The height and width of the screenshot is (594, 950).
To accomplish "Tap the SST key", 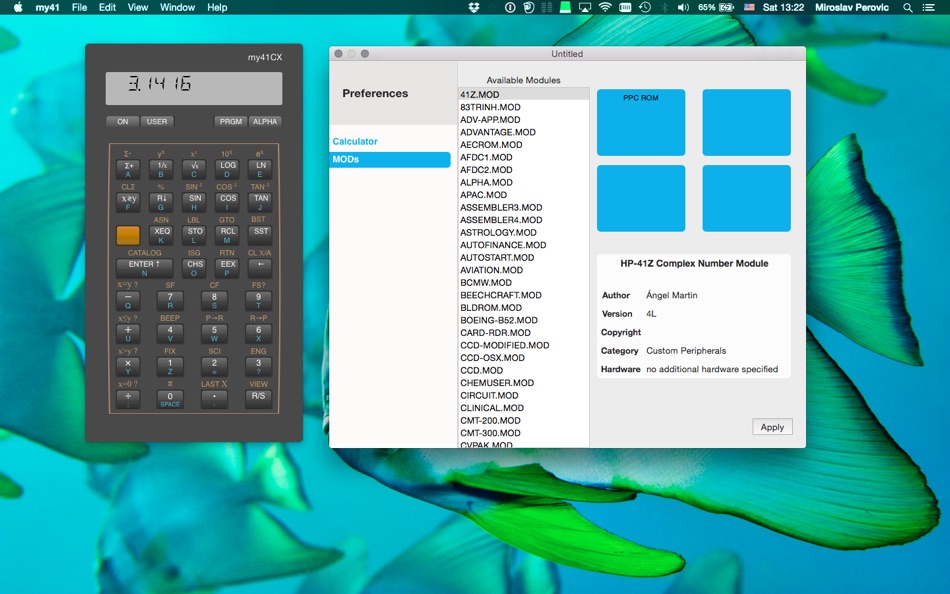I will [261, 235].
